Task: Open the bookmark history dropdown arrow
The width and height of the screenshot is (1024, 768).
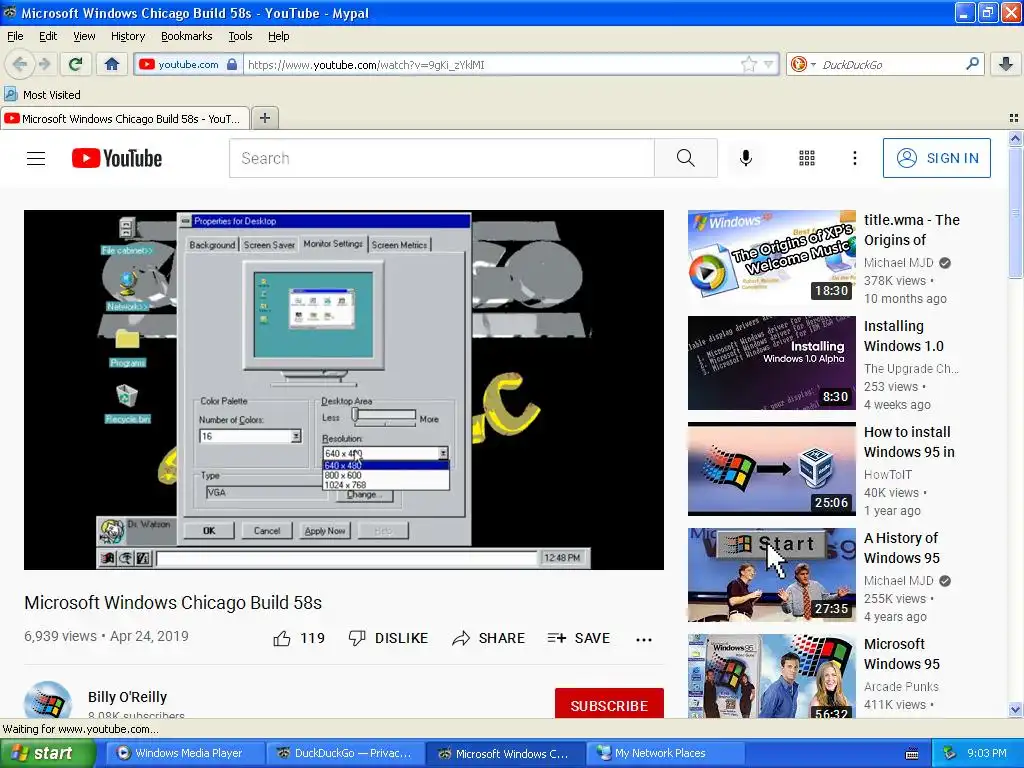Action: (769, 64)
